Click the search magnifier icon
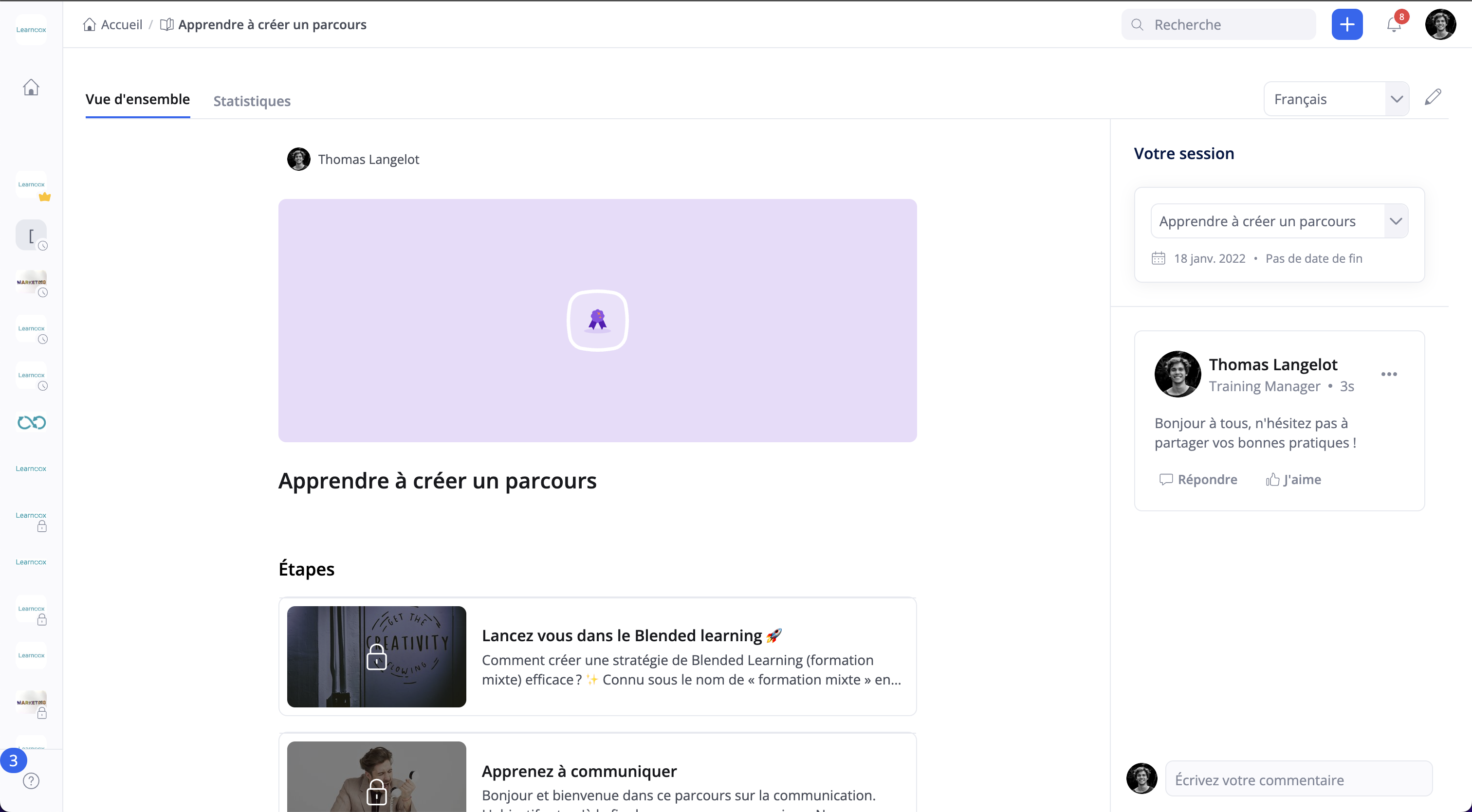Image resolution: width=1472 pixels, height=812 pixels. click(x=1137, y=24)
